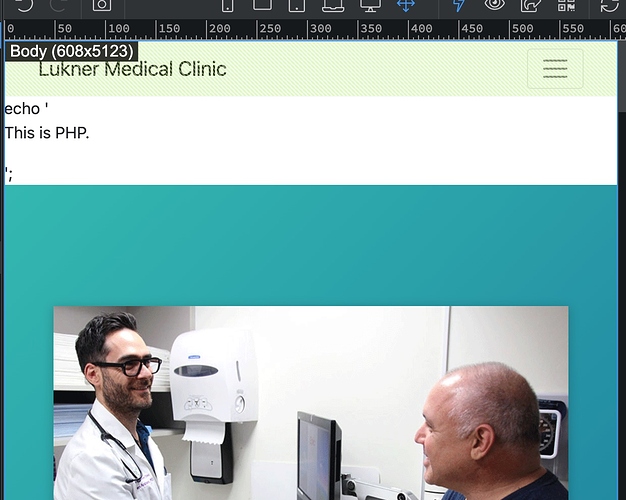Screen dimensions: 626x500
Task: Click the blue fit-to-size arrows icon
Action: coord(406,5)
